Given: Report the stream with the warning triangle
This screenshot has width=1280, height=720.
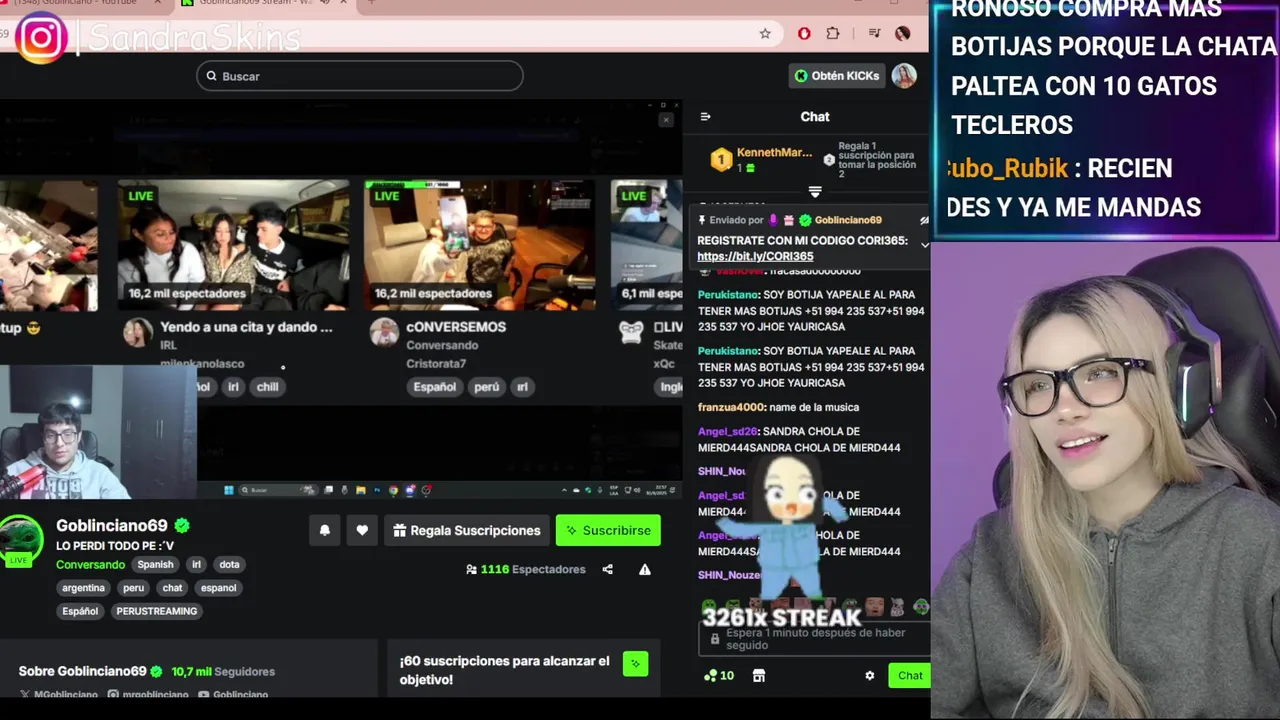Looking at the screenshot, I should coord(645,570).
